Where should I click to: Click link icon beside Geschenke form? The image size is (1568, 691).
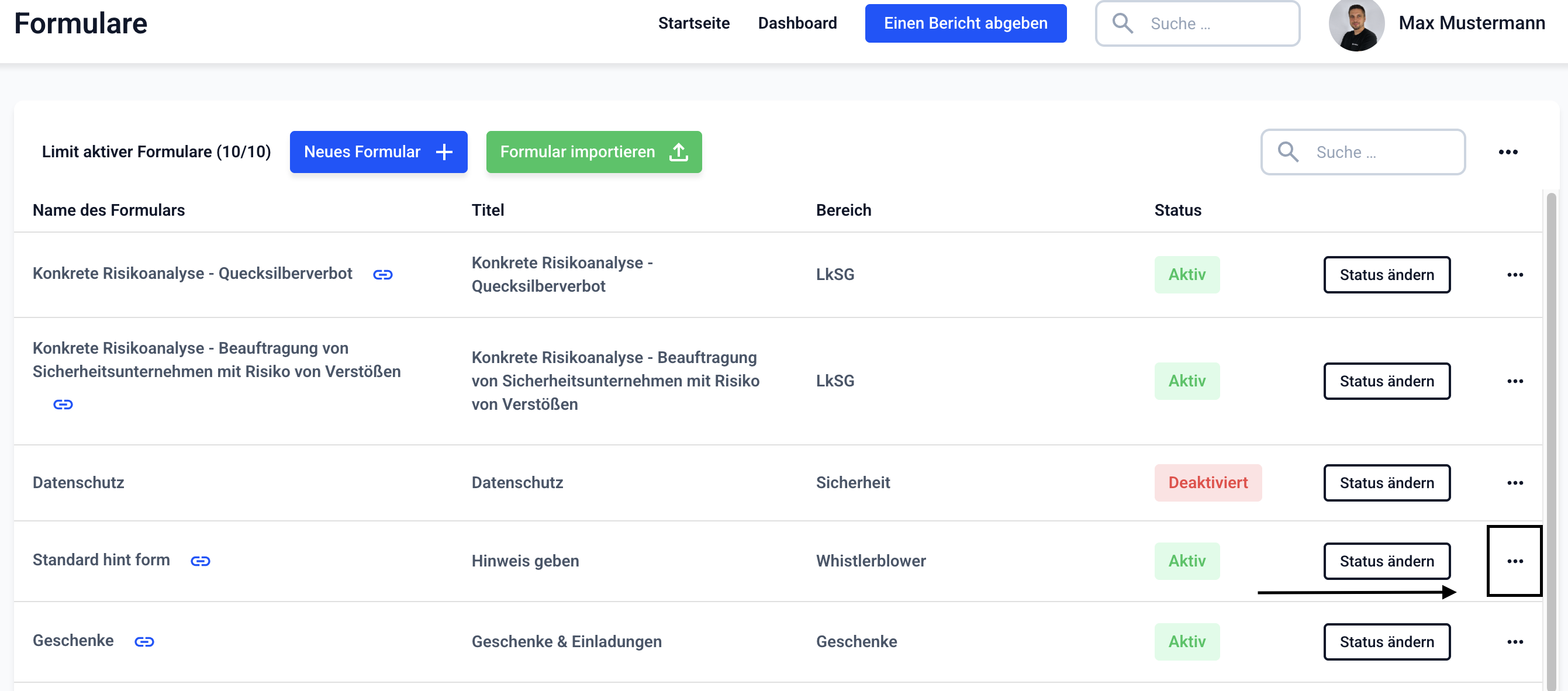coord(144,642)
